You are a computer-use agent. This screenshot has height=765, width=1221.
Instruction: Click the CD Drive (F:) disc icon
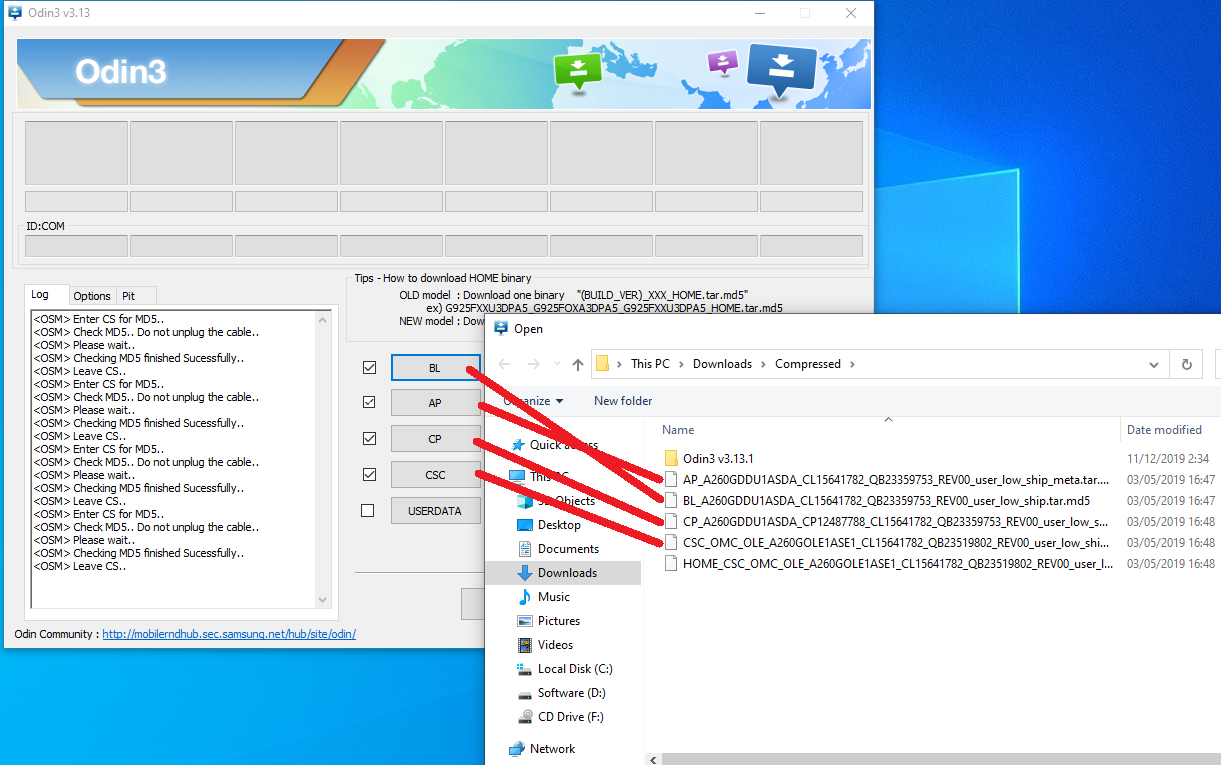click(x=525, y=717)
